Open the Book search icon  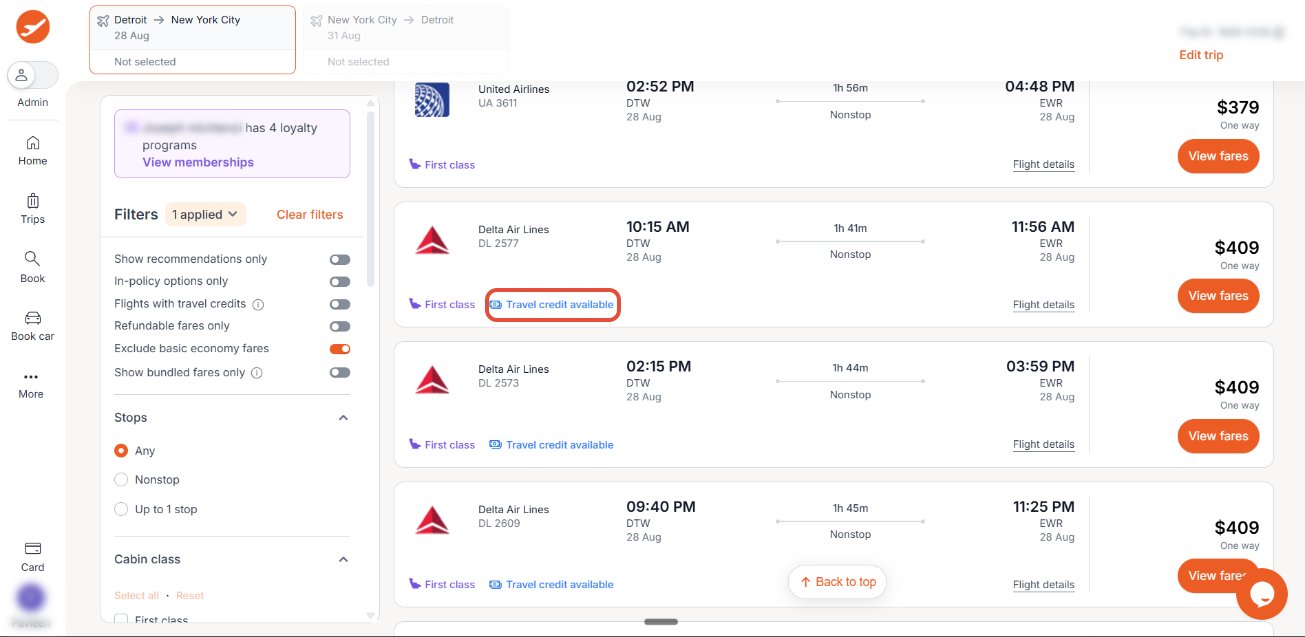tap(33, 259)
